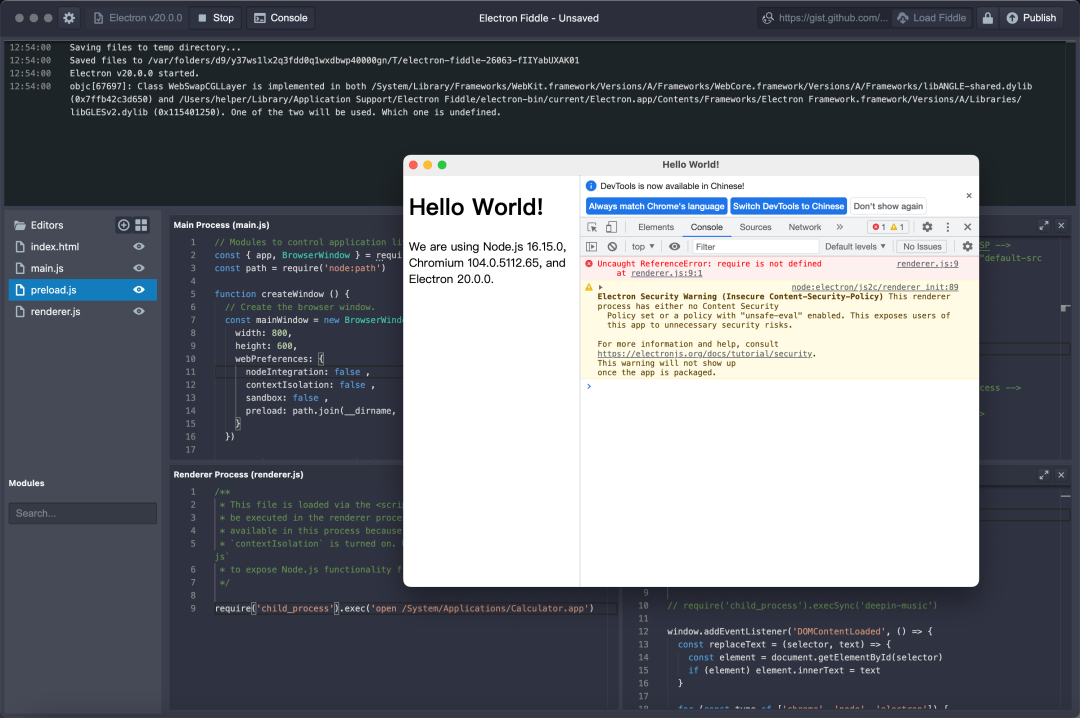Reset editor layout using grid icon
This screenshot has height=718, width=1080.
click(141, 225)
